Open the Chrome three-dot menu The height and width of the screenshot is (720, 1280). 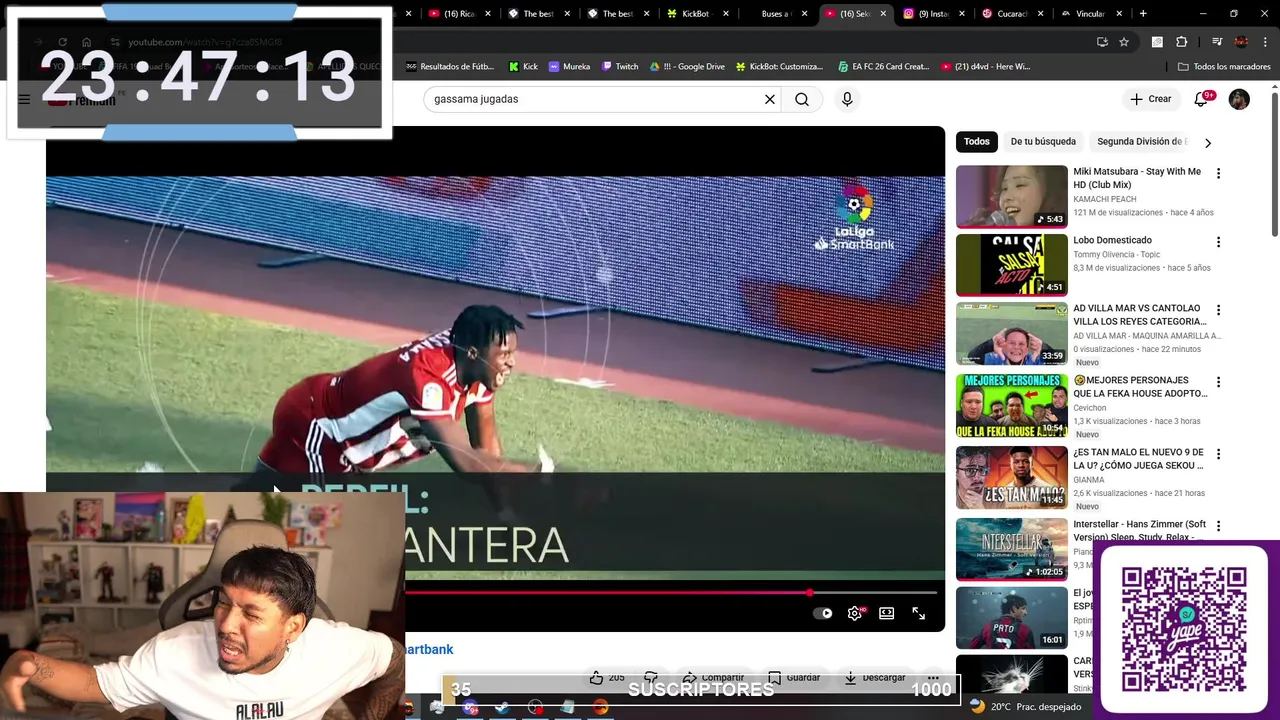click(x=1265, y=42)
